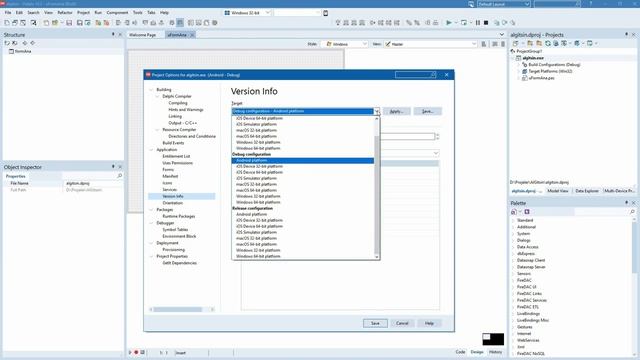This screenshot has height=360, width=640.
Task: Click the red record-macro icon in the status bar
Action: tap(136, 352)
